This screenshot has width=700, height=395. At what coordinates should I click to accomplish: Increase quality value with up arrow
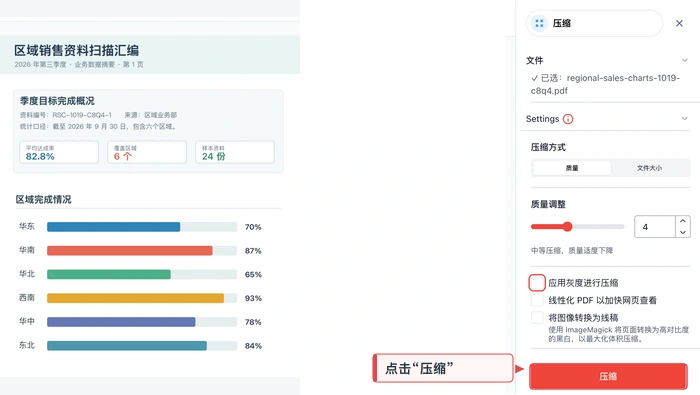click(x=683, y=221)
